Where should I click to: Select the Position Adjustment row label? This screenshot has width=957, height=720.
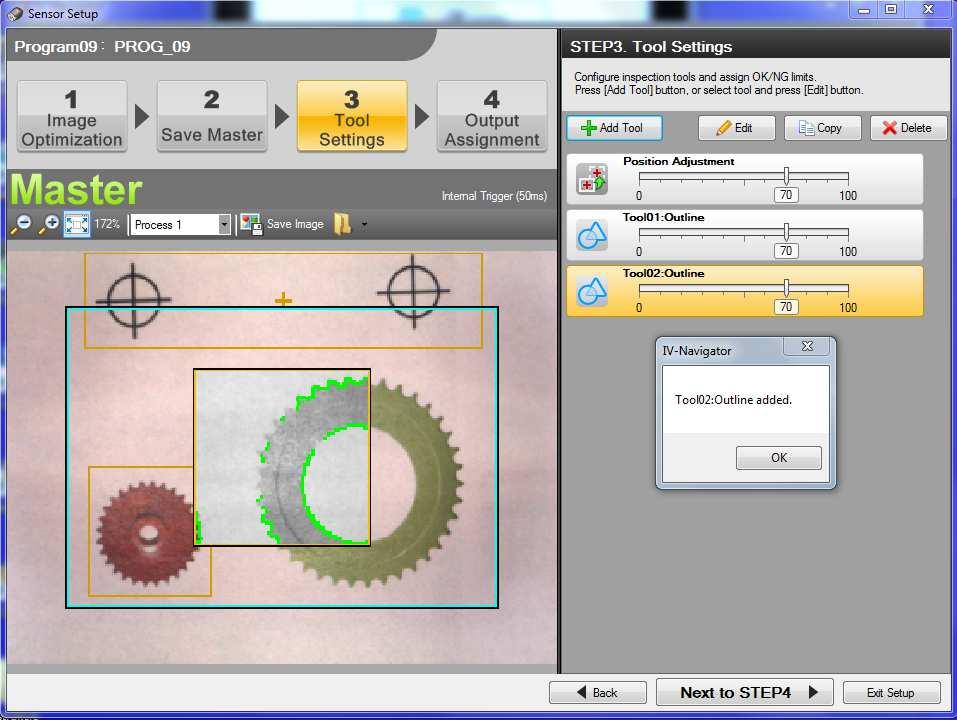[x=679, y=161]
